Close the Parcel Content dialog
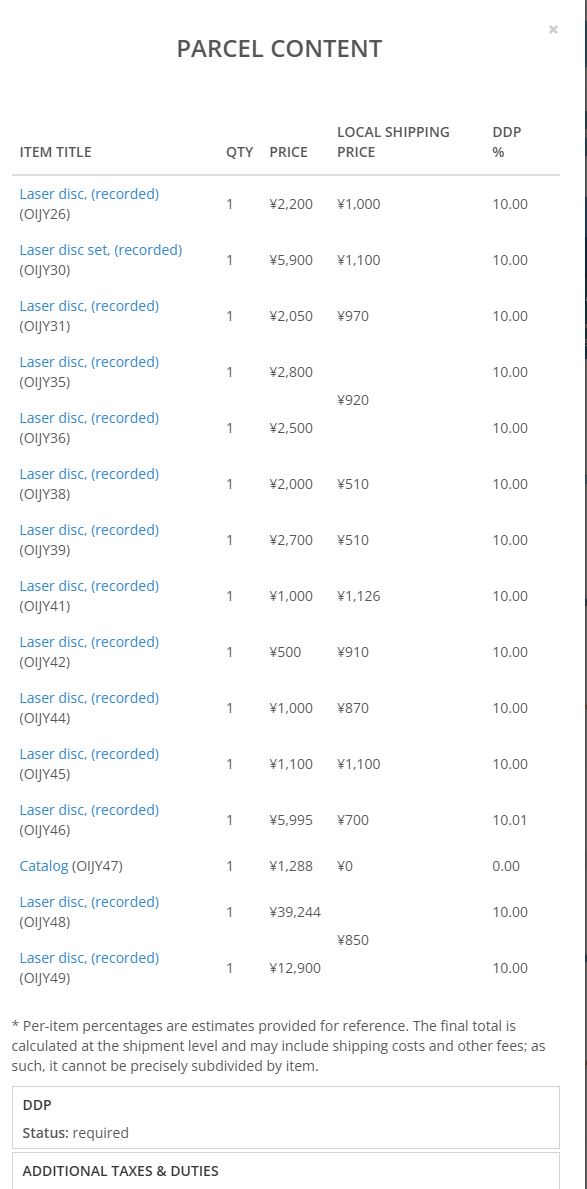 553,29
